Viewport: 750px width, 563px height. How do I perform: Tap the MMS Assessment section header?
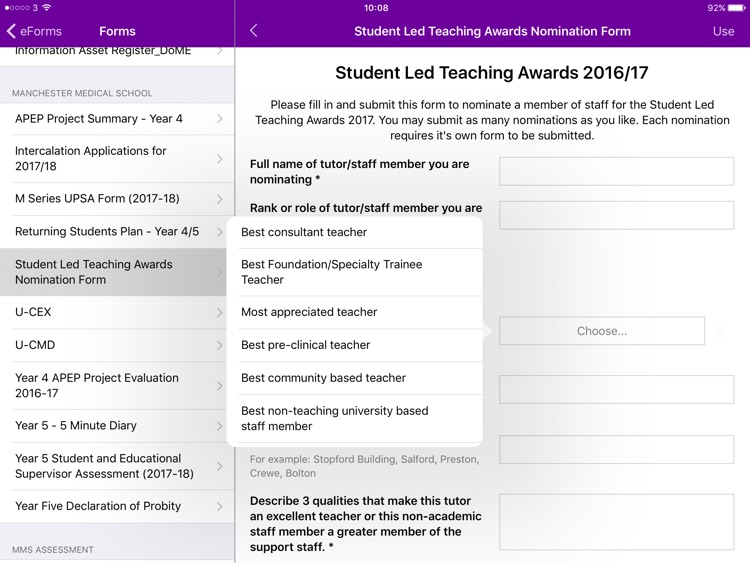click(x=53, y=550)
